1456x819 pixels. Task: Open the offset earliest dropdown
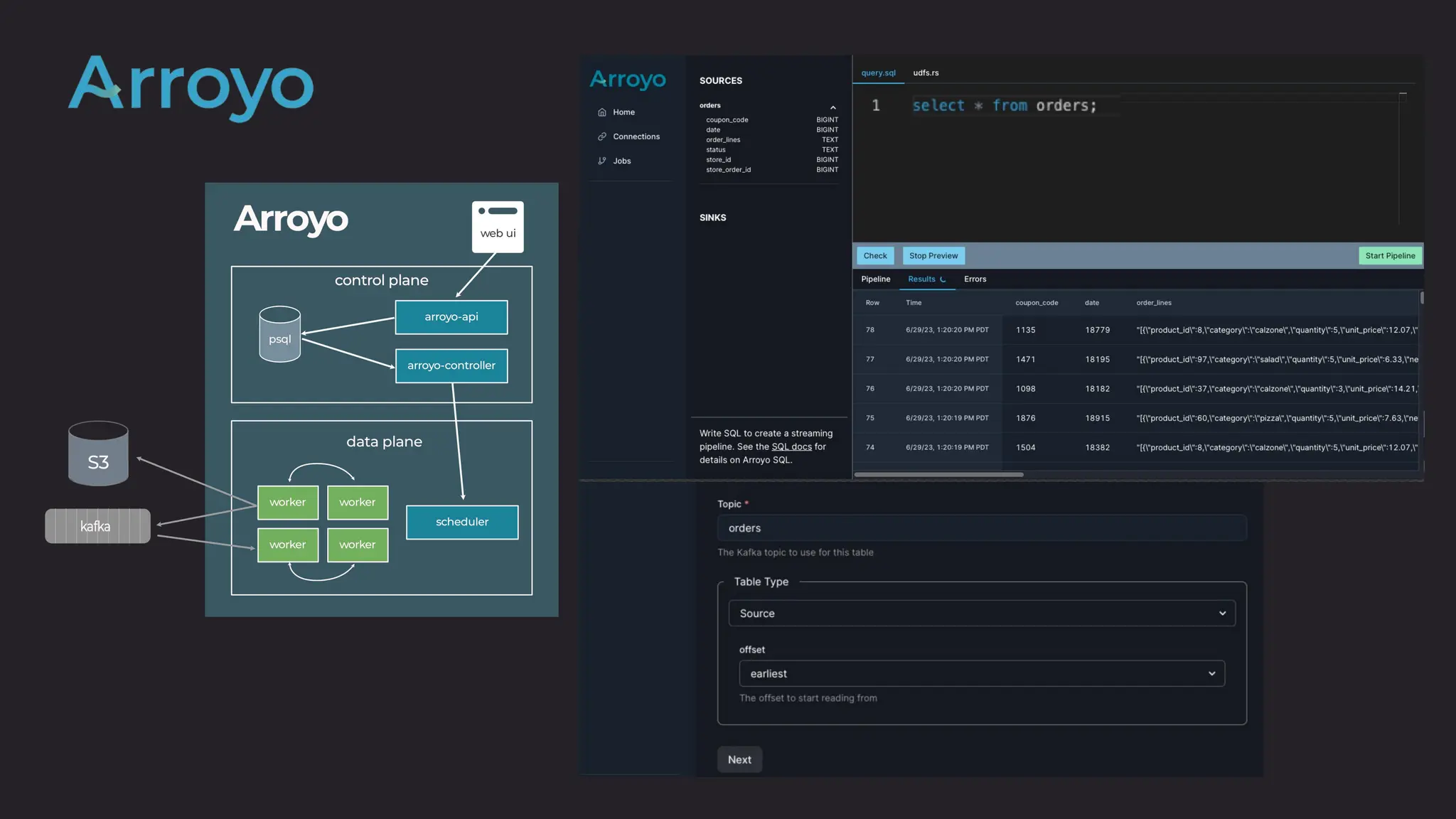(981, 673)
